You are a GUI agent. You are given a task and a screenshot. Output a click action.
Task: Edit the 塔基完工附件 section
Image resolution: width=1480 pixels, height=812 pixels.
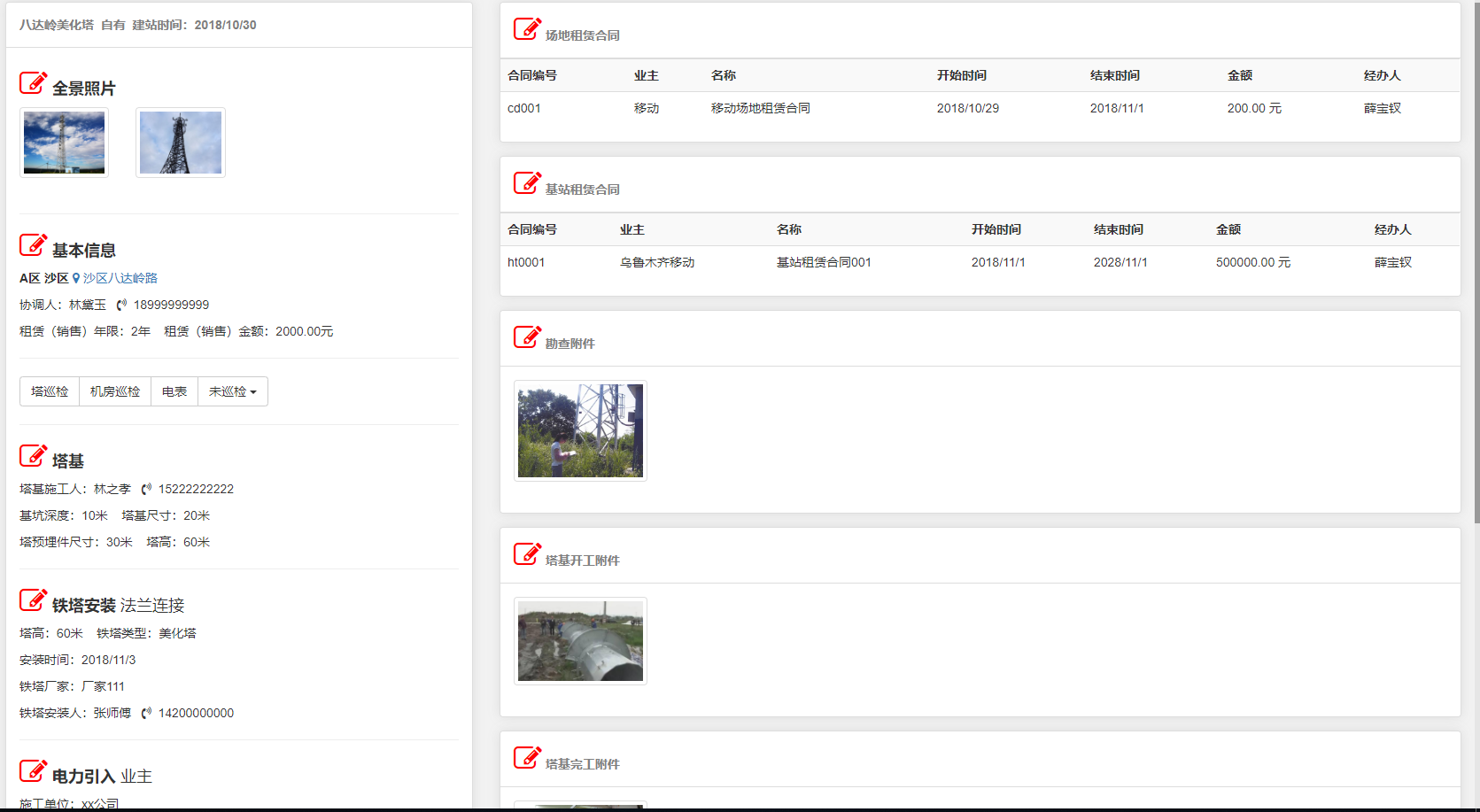(x=527, y=758)
